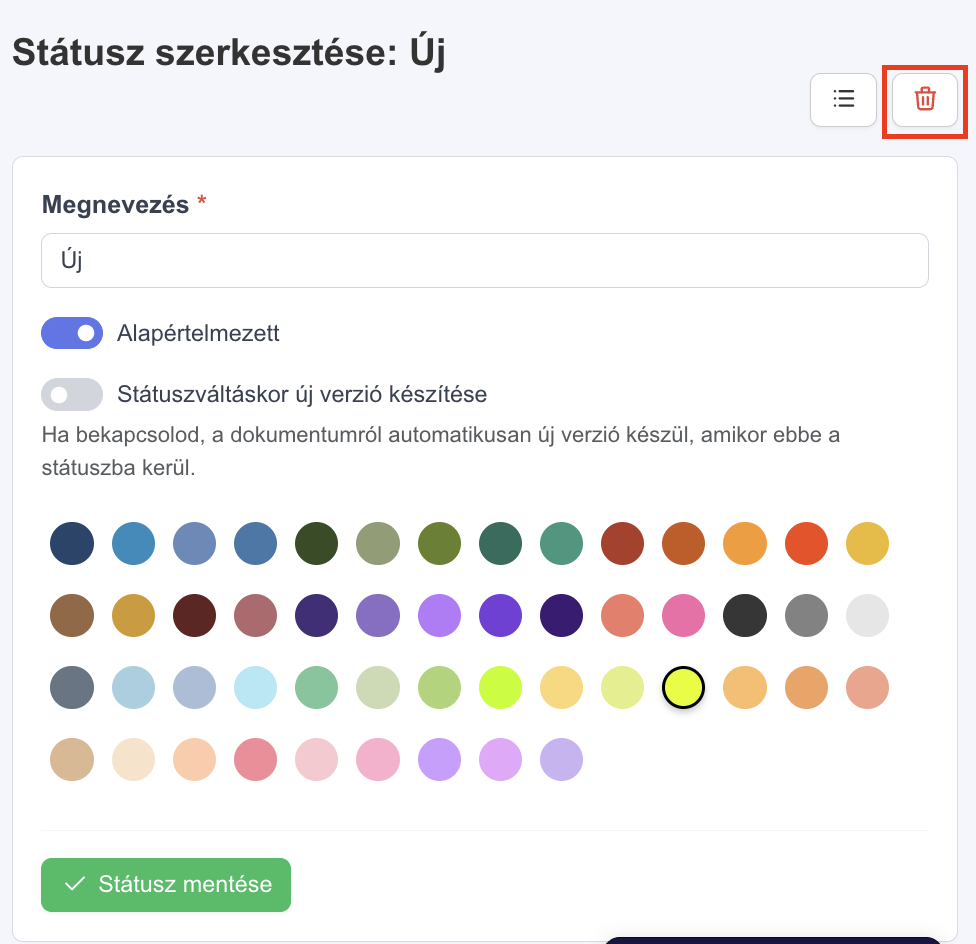Select the brick red color swatch
Image resolution: width=976 pixels, height=944 pixels.
coord(622,543)
